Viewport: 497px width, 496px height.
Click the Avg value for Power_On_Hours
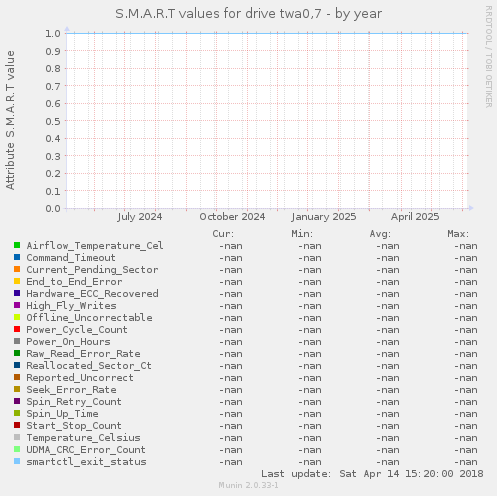[x=388, y=342]
